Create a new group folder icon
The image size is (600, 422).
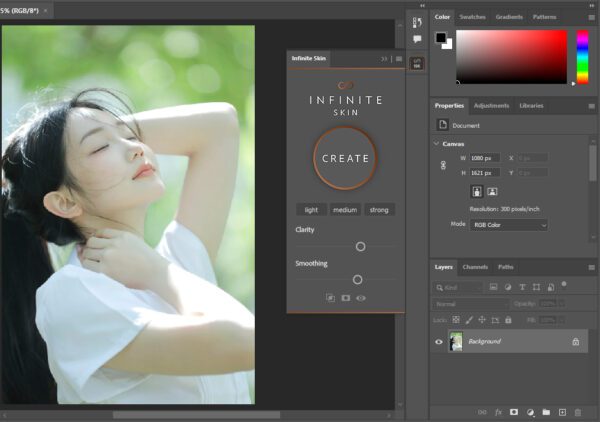546,412
